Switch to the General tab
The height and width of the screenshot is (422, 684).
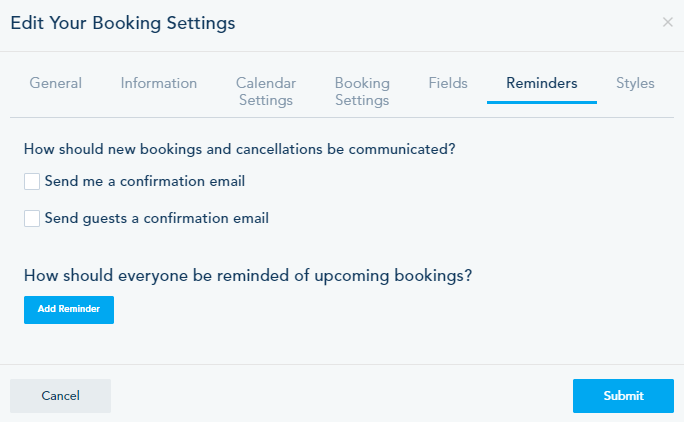(x=56, y=84)
